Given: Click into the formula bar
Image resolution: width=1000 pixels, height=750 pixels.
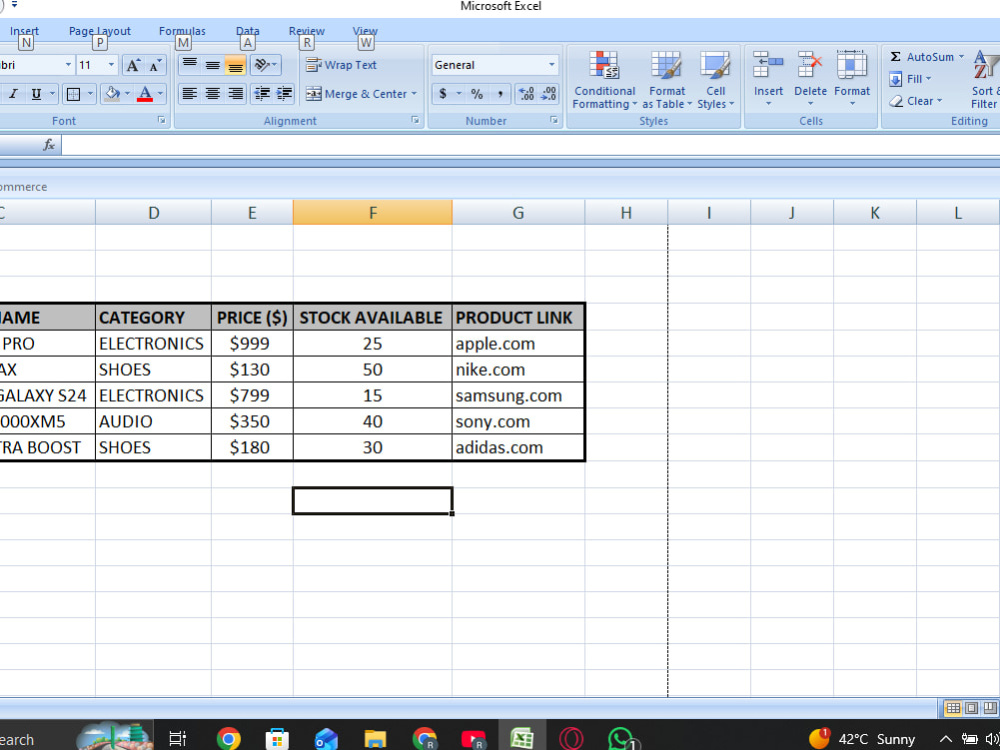Looking at the screenshot, I should (531, 145).
